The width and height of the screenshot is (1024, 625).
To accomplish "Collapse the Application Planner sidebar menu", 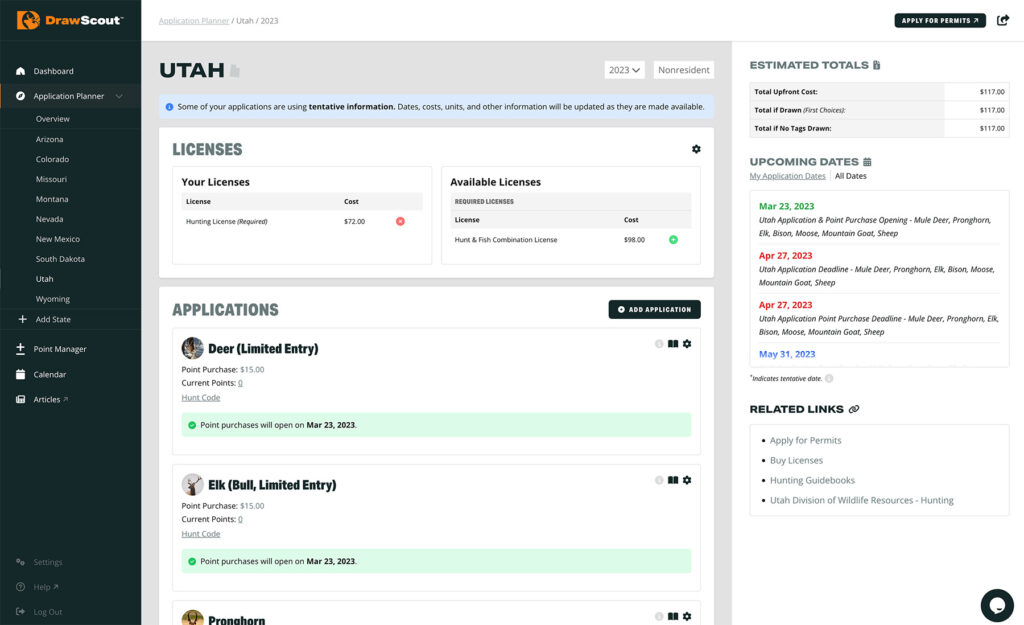I will pos(119,96).
